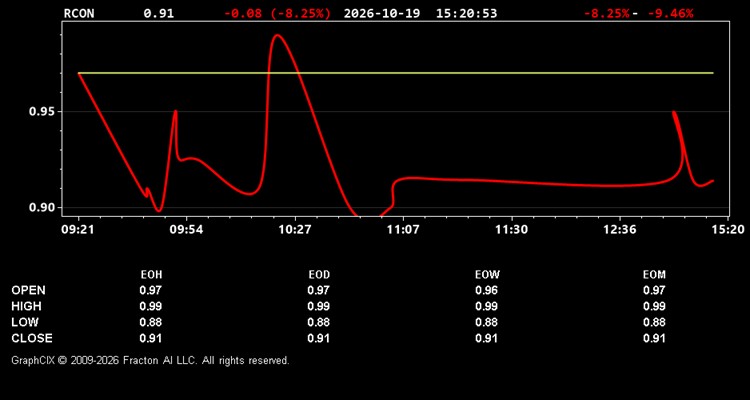Select the OPEN value under EOD
Image resolution: width=750 pixels, height=400 pixels.
319,290
